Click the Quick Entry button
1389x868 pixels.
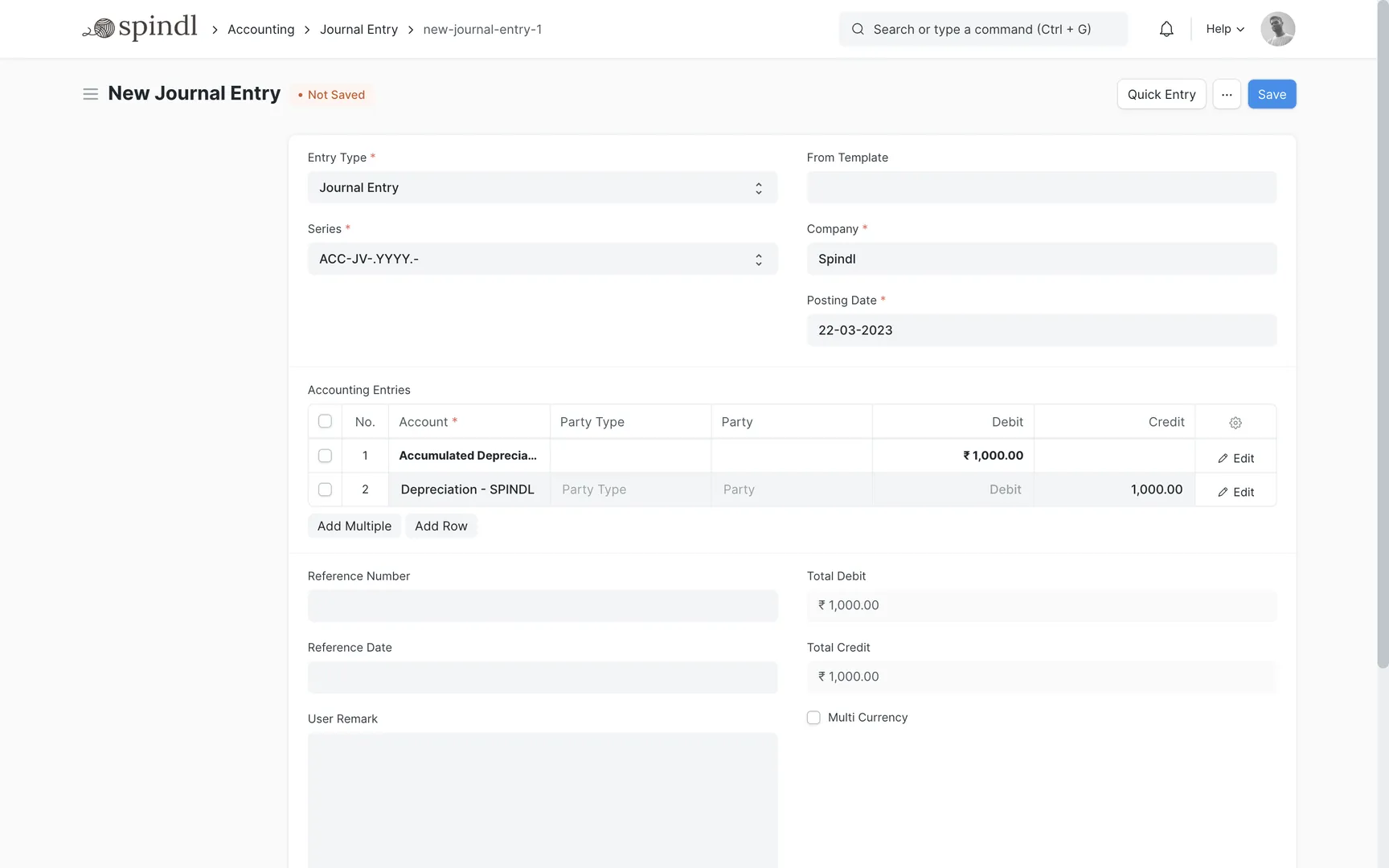tap(1162, 94)
